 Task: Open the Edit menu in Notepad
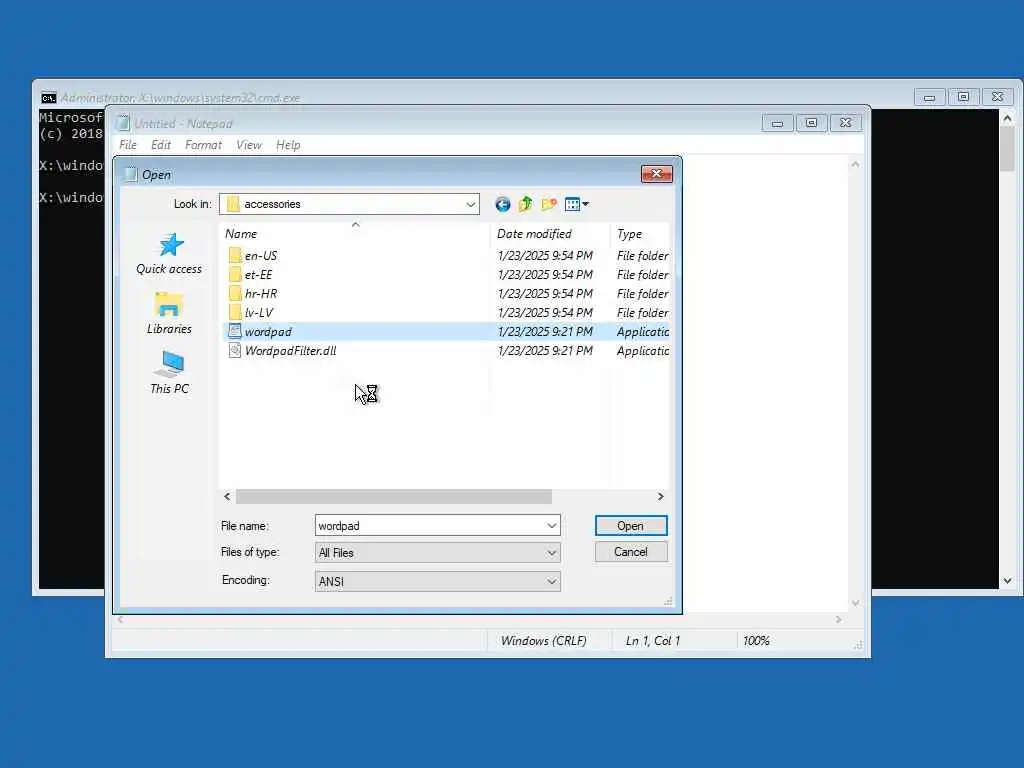pyautogui.click(x=161, y=145)
